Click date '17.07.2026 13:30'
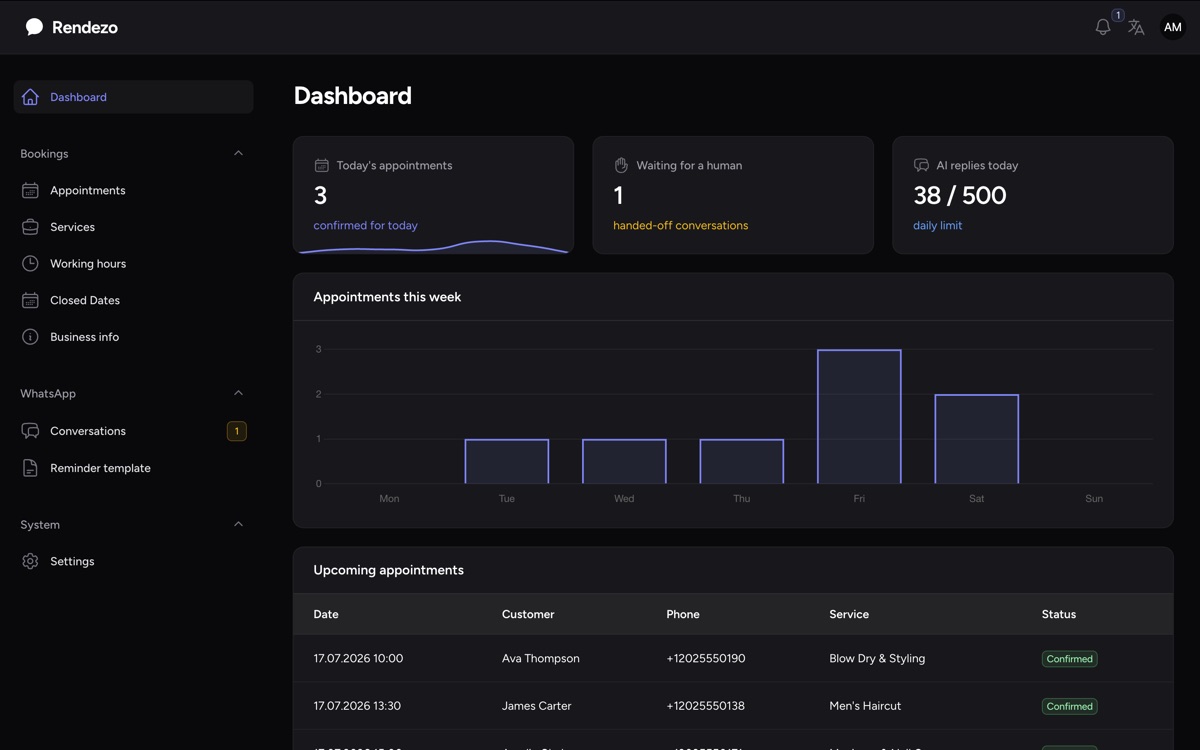This screenshot has width=1200, height=750. pos(357,706)
